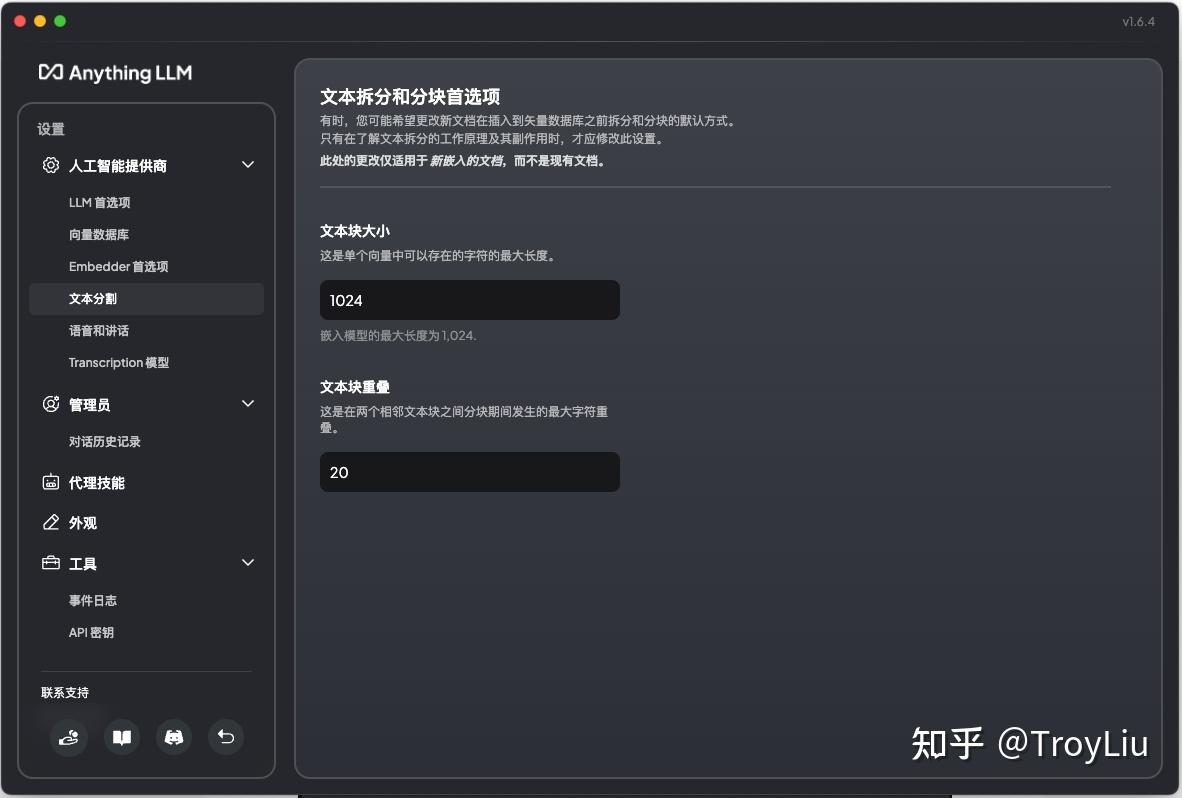The height and width of the screenshot is (798, 1182).
Task: Click the pencil icon beside 外观
Action: click(51, 522)
